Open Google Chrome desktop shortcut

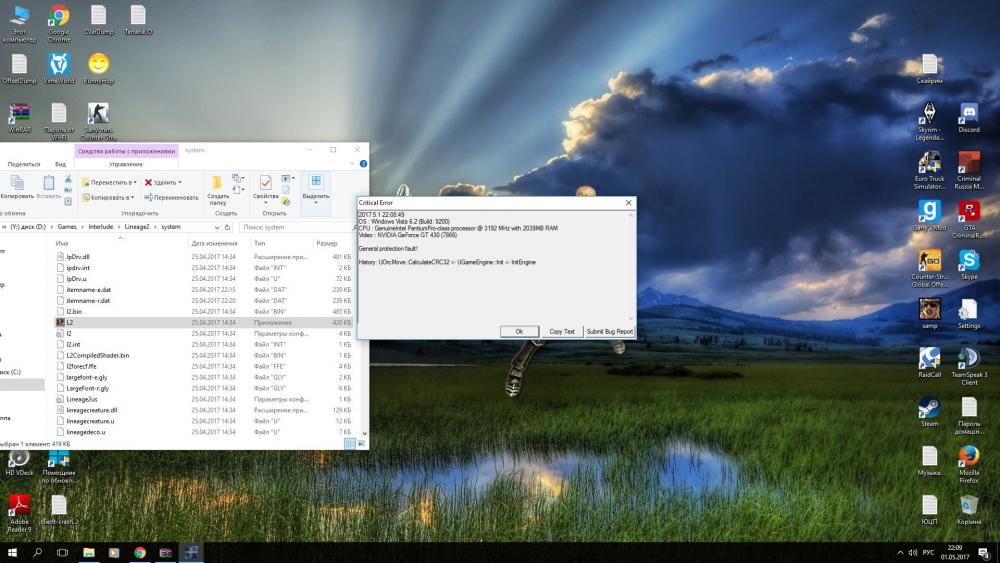point(59,15)
